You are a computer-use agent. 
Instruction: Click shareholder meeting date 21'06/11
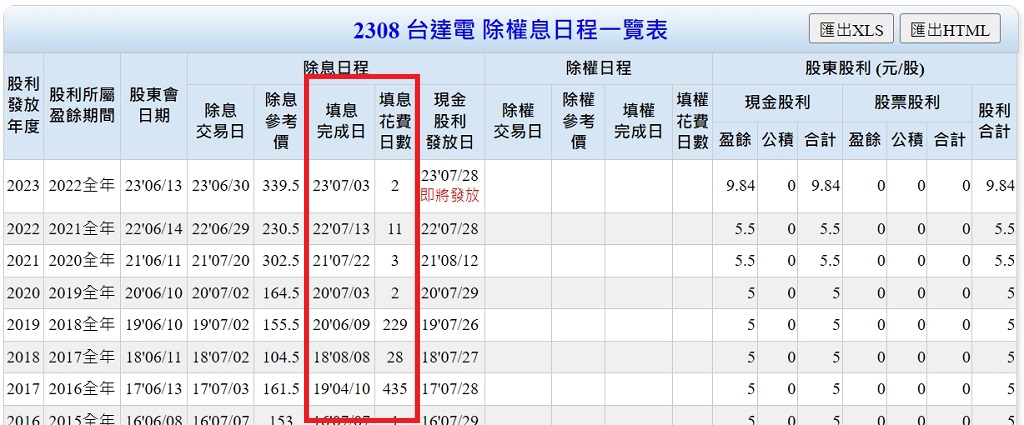click(153, 261)
